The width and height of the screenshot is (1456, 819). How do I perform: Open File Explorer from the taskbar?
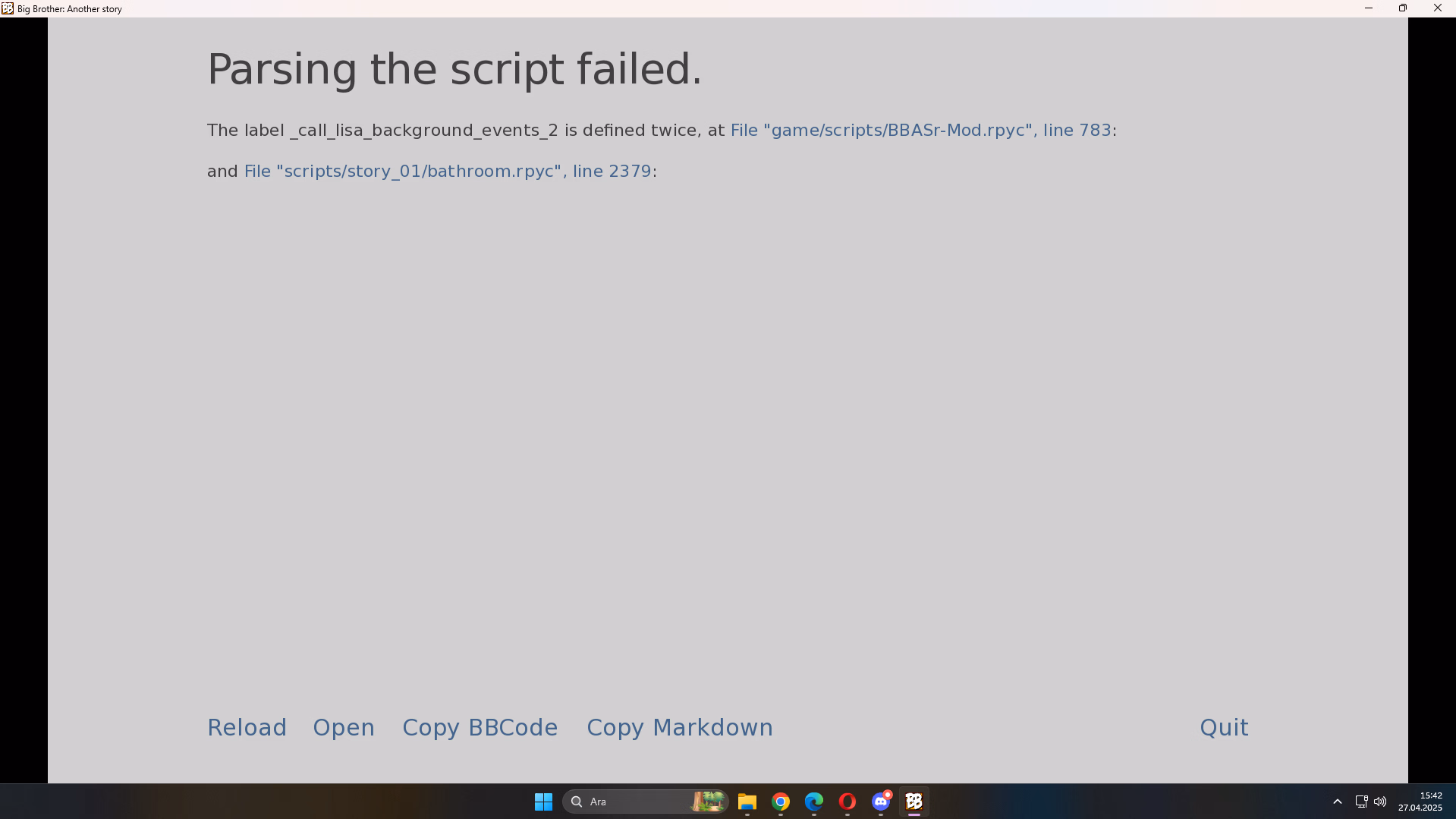click(x=747, y=802)
